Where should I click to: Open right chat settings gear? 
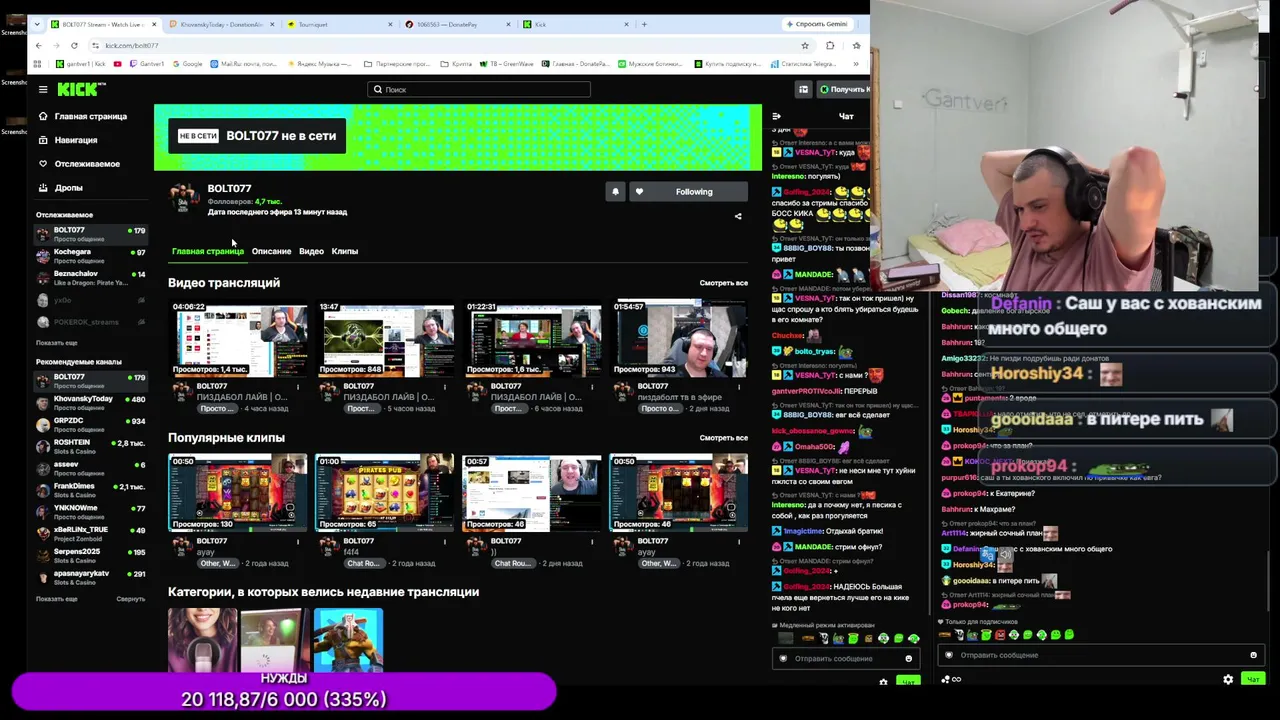(x=1228, y=679)
